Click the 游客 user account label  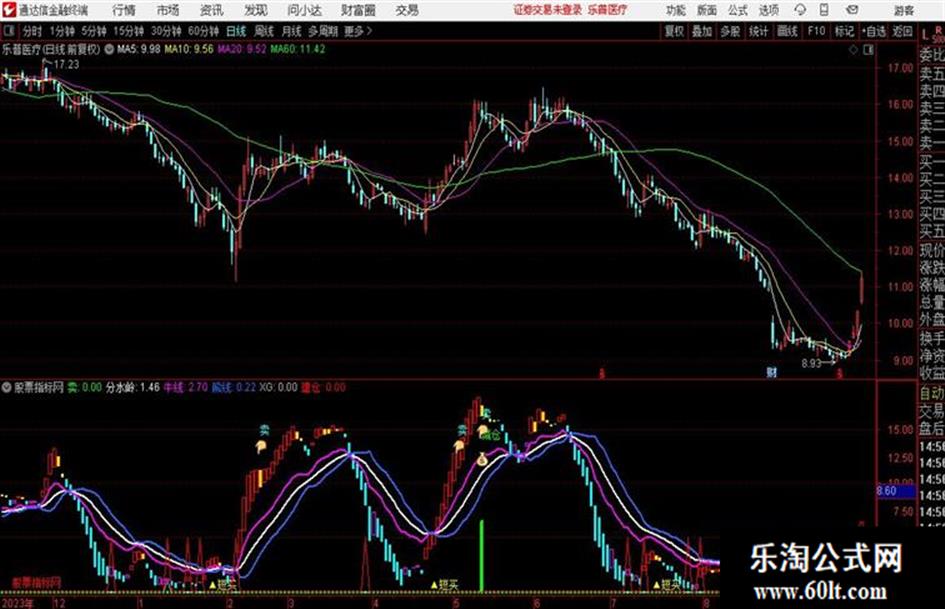[x=904, y=10]
